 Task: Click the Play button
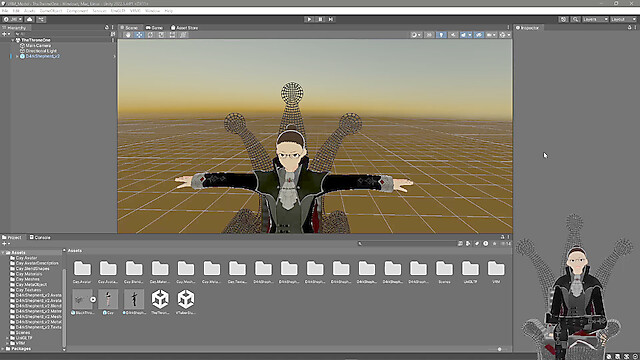pyautogui.click(x=309, y=19)
